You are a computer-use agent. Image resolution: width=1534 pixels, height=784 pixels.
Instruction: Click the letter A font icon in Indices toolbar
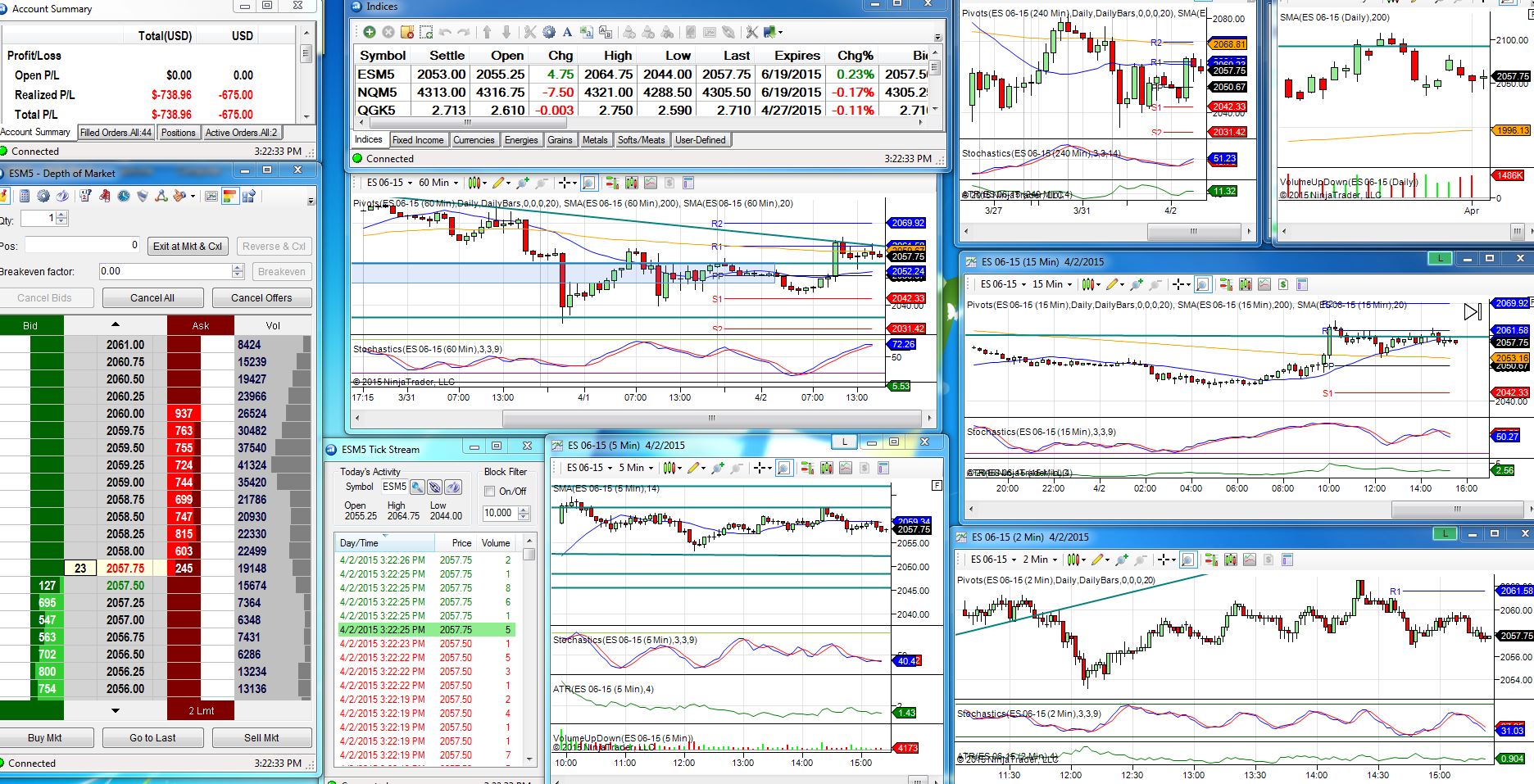566,32
